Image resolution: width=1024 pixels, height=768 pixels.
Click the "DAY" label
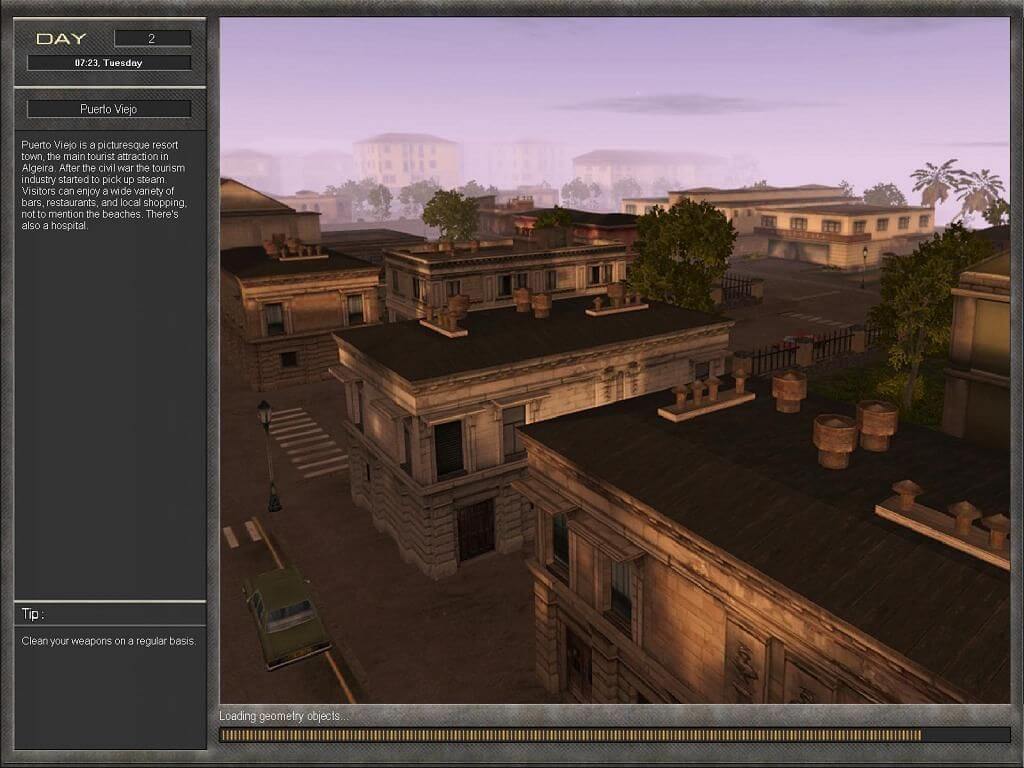[x=61, y=39]
